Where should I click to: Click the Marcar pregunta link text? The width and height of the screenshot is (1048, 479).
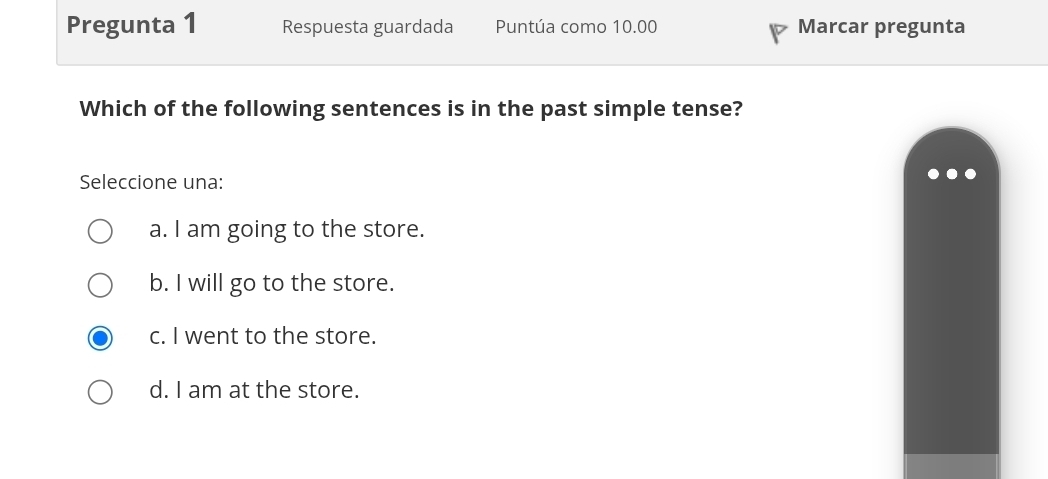click(x=881, y=27)
